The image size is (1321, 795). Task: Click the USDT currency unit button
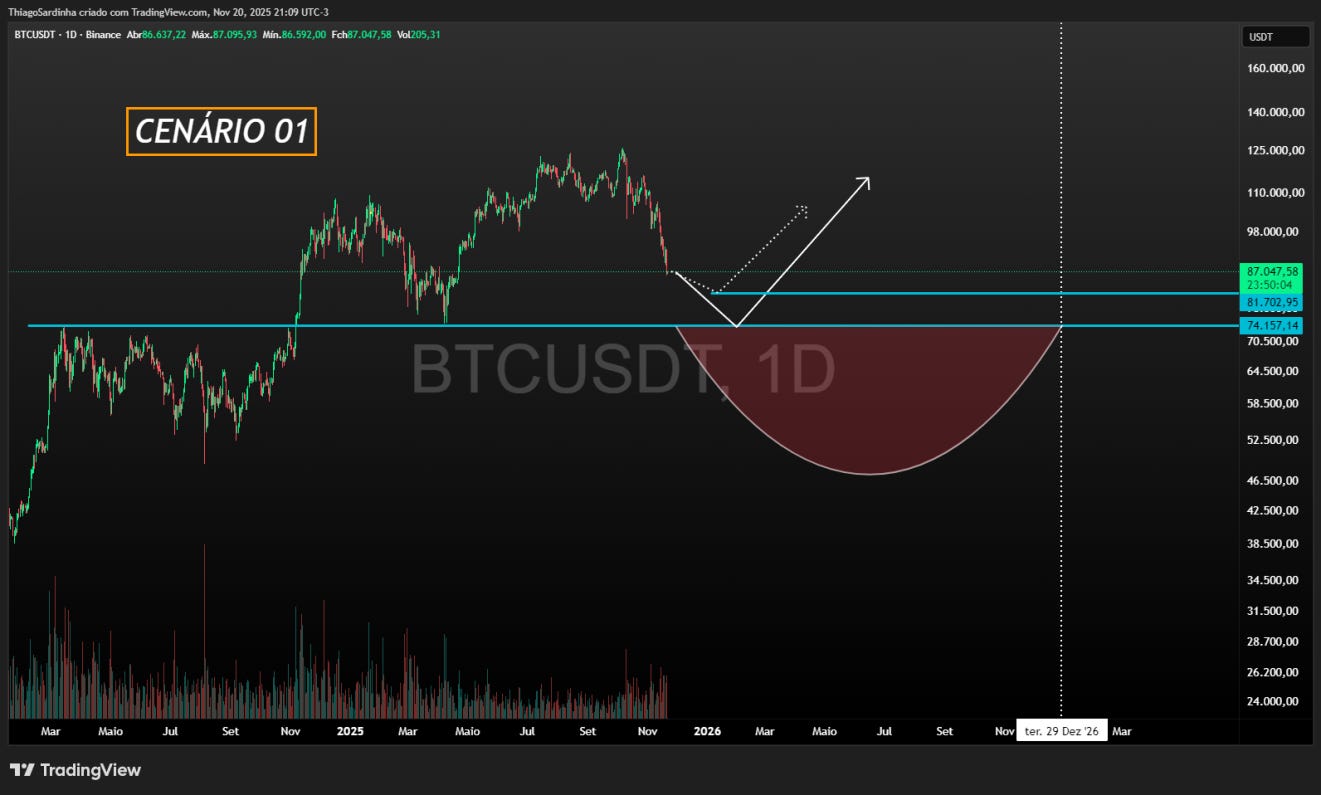1274,36
